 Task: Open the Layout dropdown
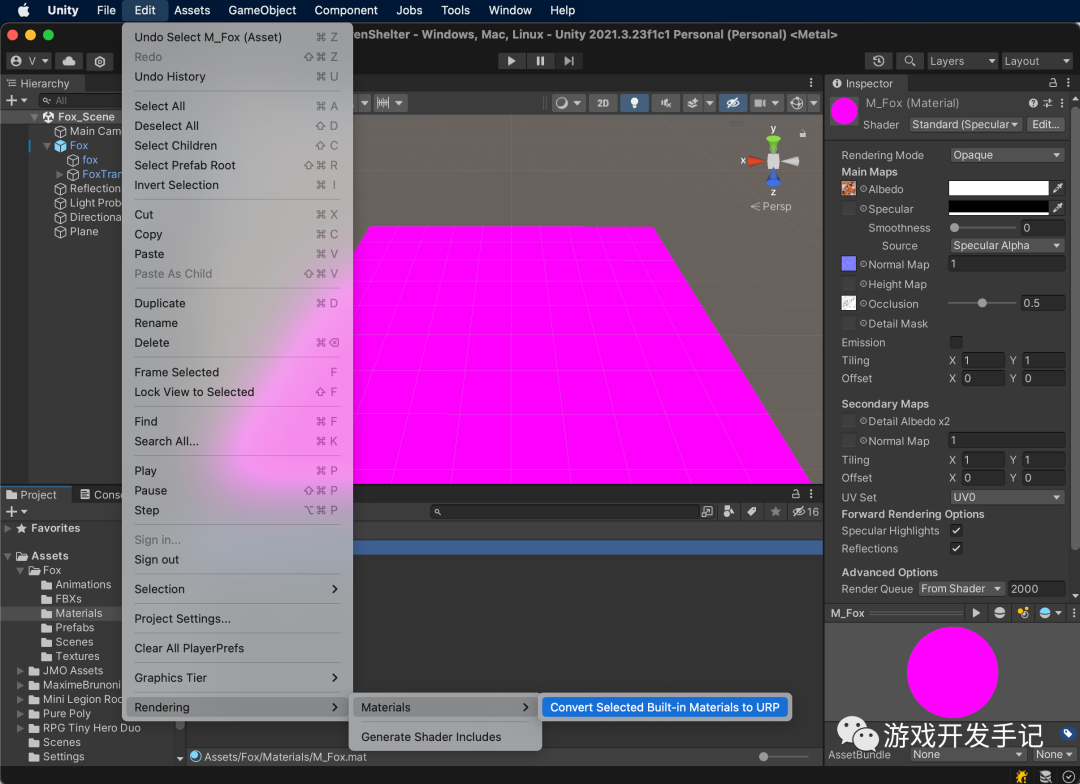click(x=1037, y=61)
